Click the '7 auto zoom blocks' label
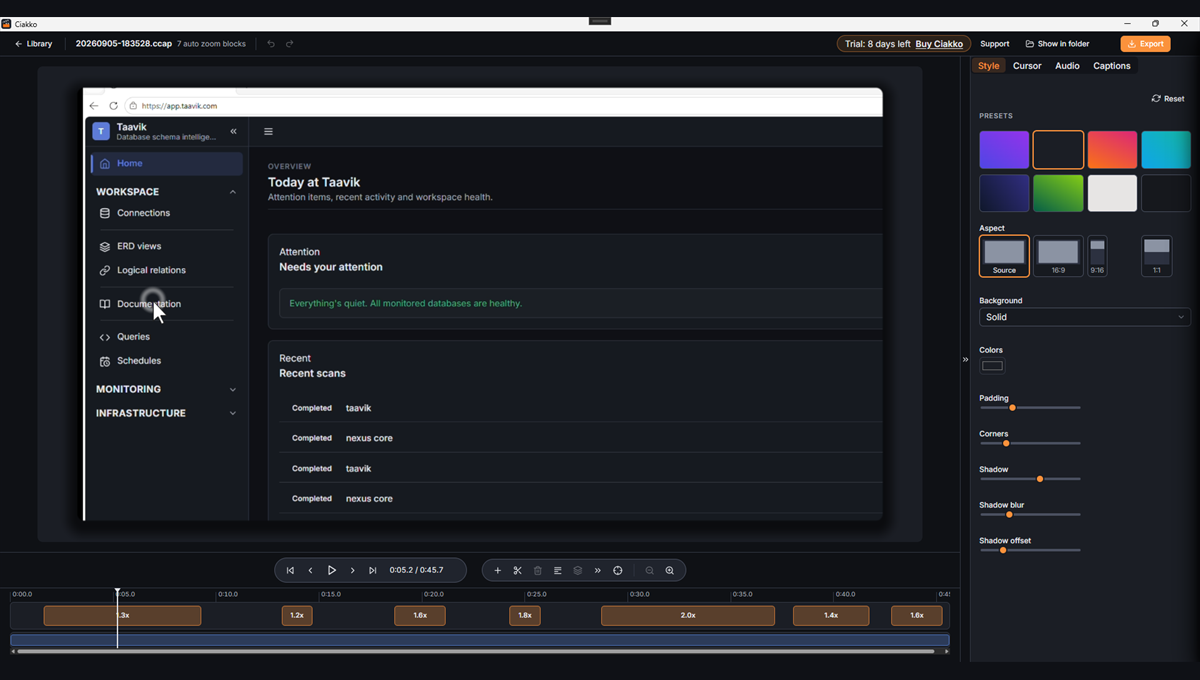 click(212, 44)
